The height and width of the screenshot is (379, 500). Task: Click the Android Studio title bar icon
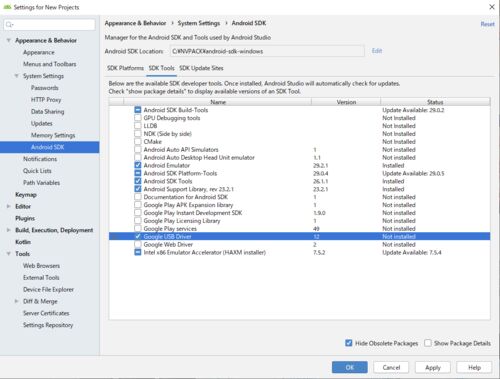pos(7,7)
